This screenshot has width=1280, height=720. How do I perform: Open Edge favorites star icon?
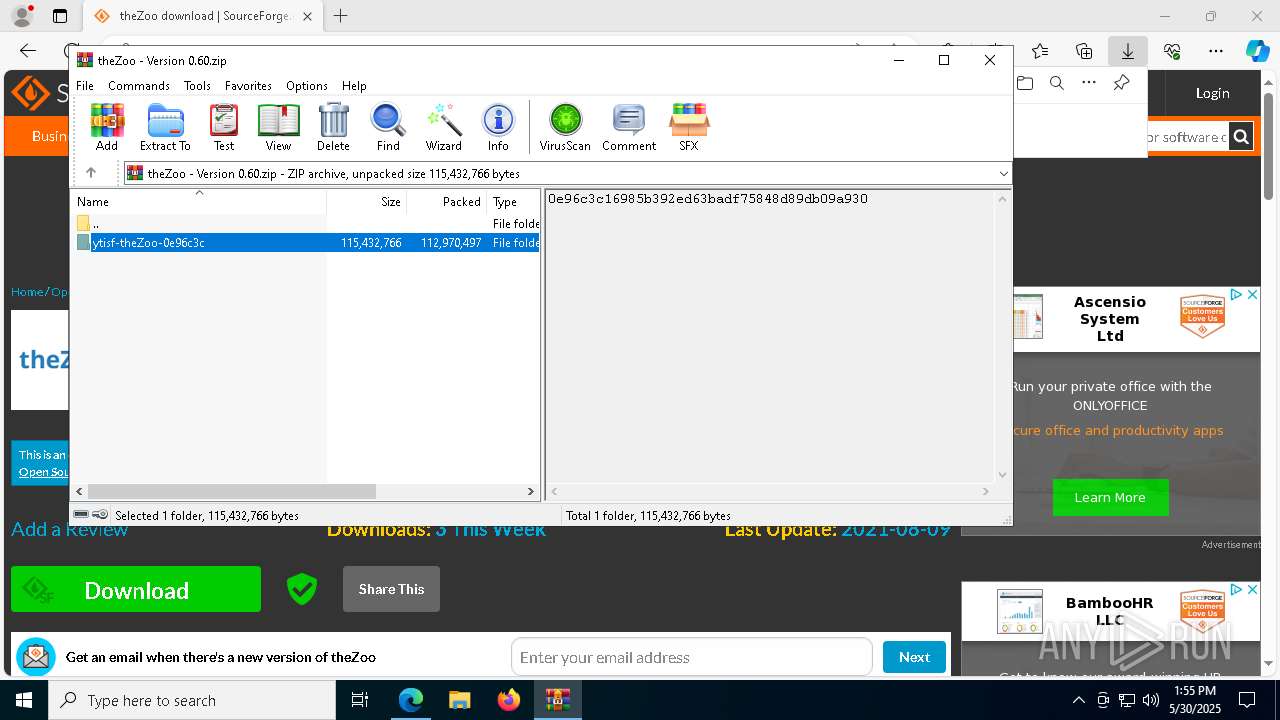[1040, 51]
